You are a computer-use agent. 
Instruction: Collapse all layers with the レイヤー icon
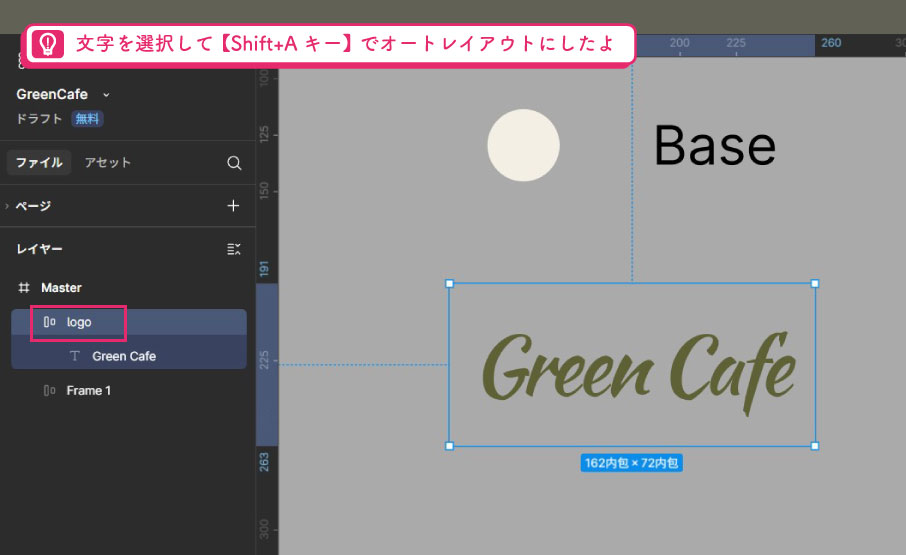coord(233,249)
